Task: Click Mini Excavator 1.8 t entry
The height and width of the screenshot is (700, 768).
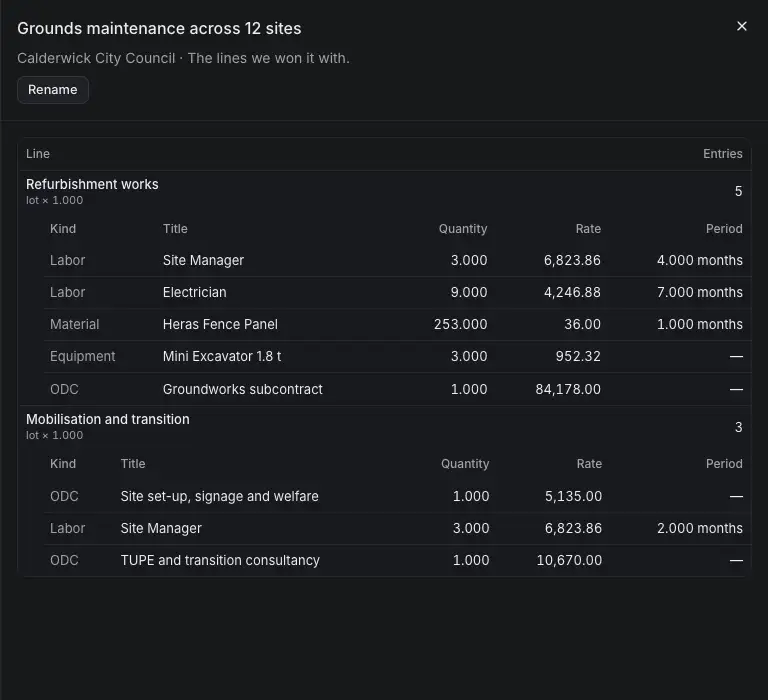Action: pos(222,356)
